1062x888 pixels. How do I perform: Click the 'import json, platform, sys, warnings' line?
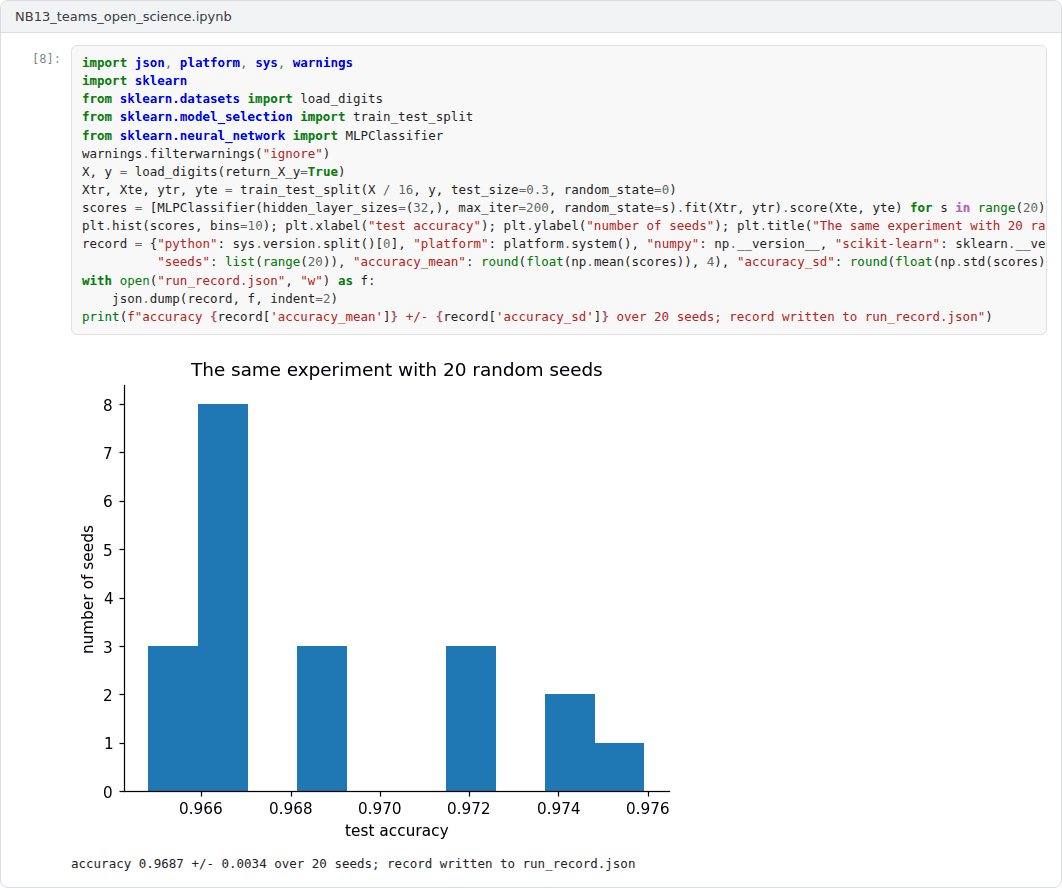click(217, 62)
